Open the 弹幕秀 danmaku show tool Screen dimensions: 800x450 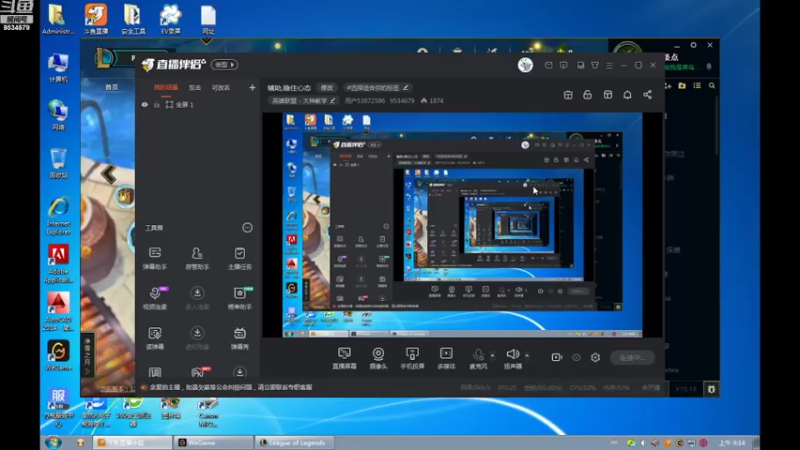point(239,338)
